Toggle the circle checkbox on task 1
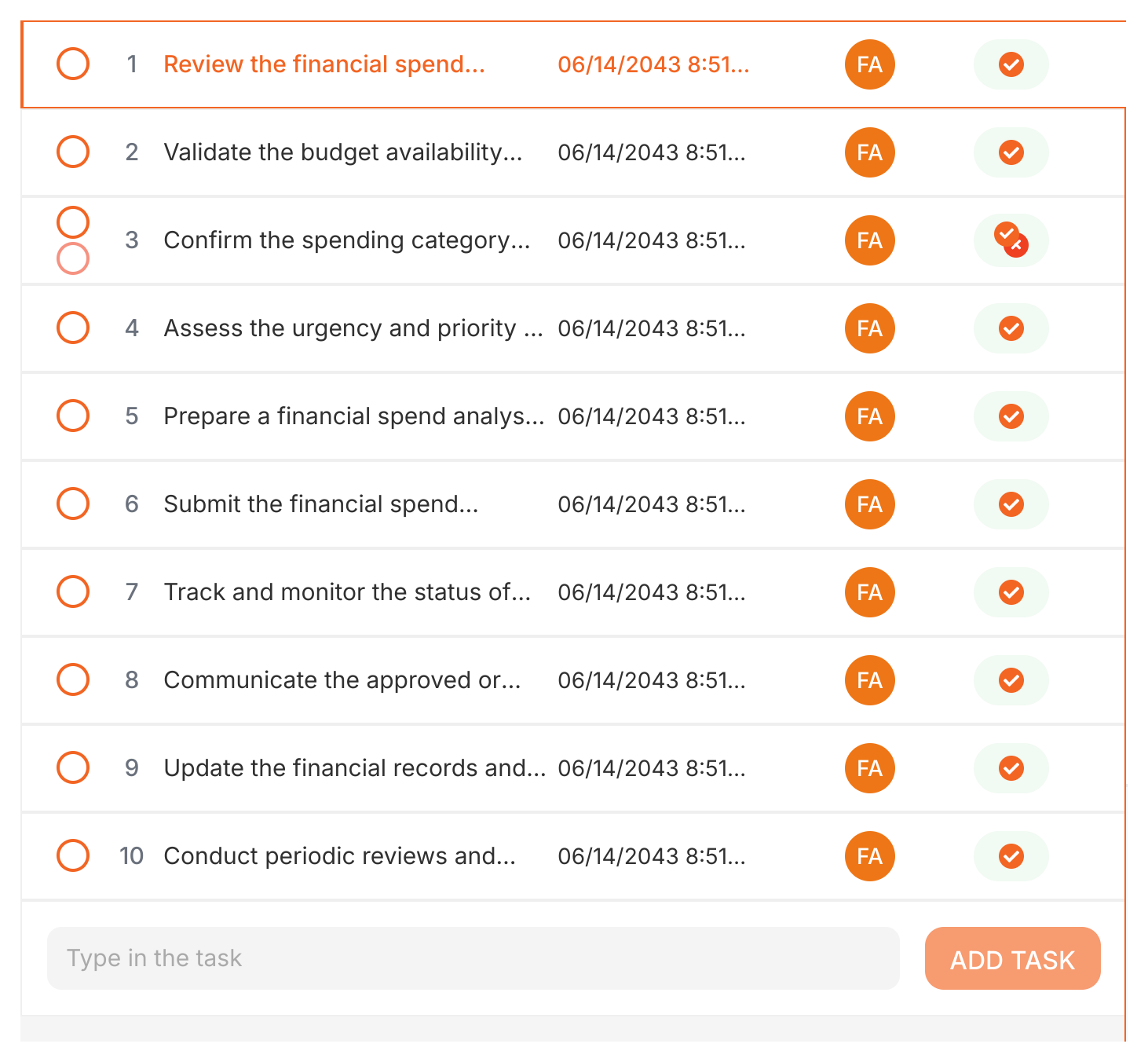 72,64
